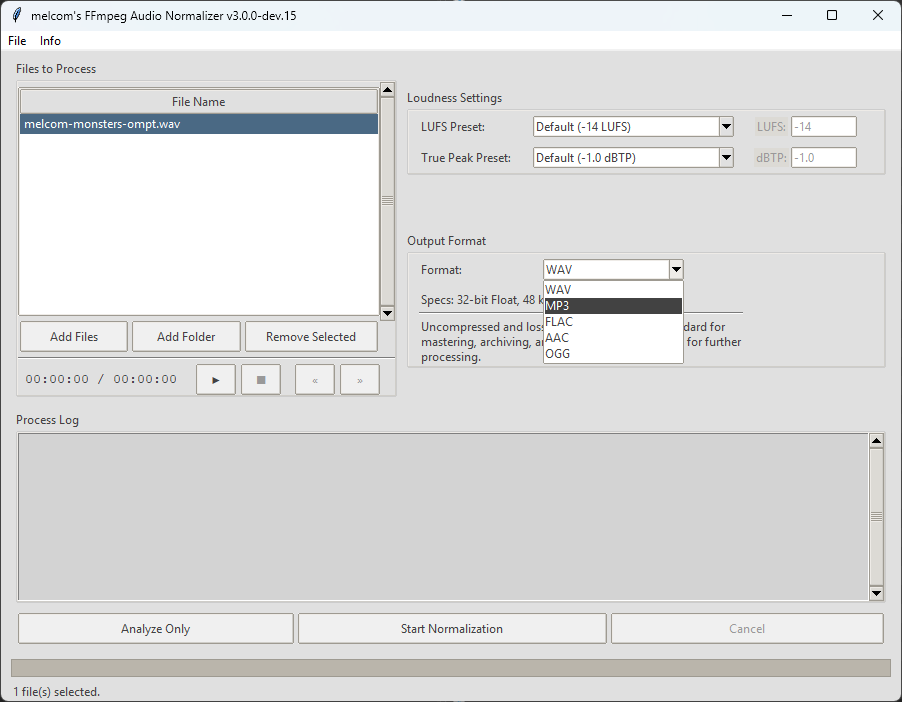Open the Info menu
The width and height of the screenshot is (902, 702).
(50, 41)
